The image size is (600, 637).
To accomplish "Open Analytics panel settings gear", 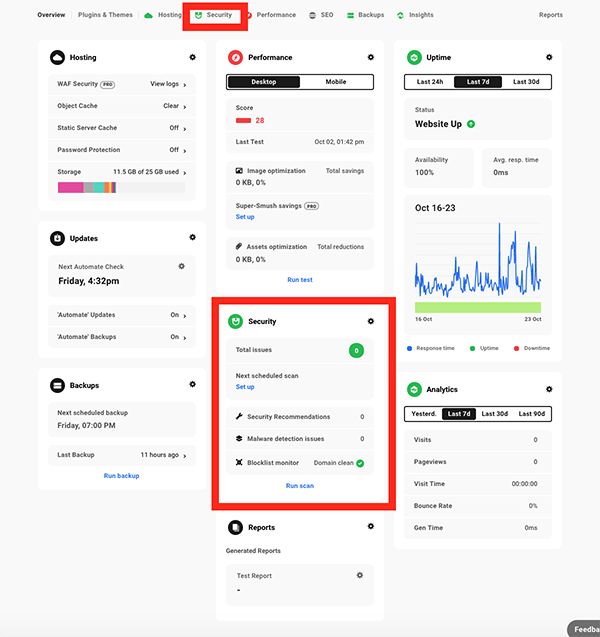I will coord(549,389).
